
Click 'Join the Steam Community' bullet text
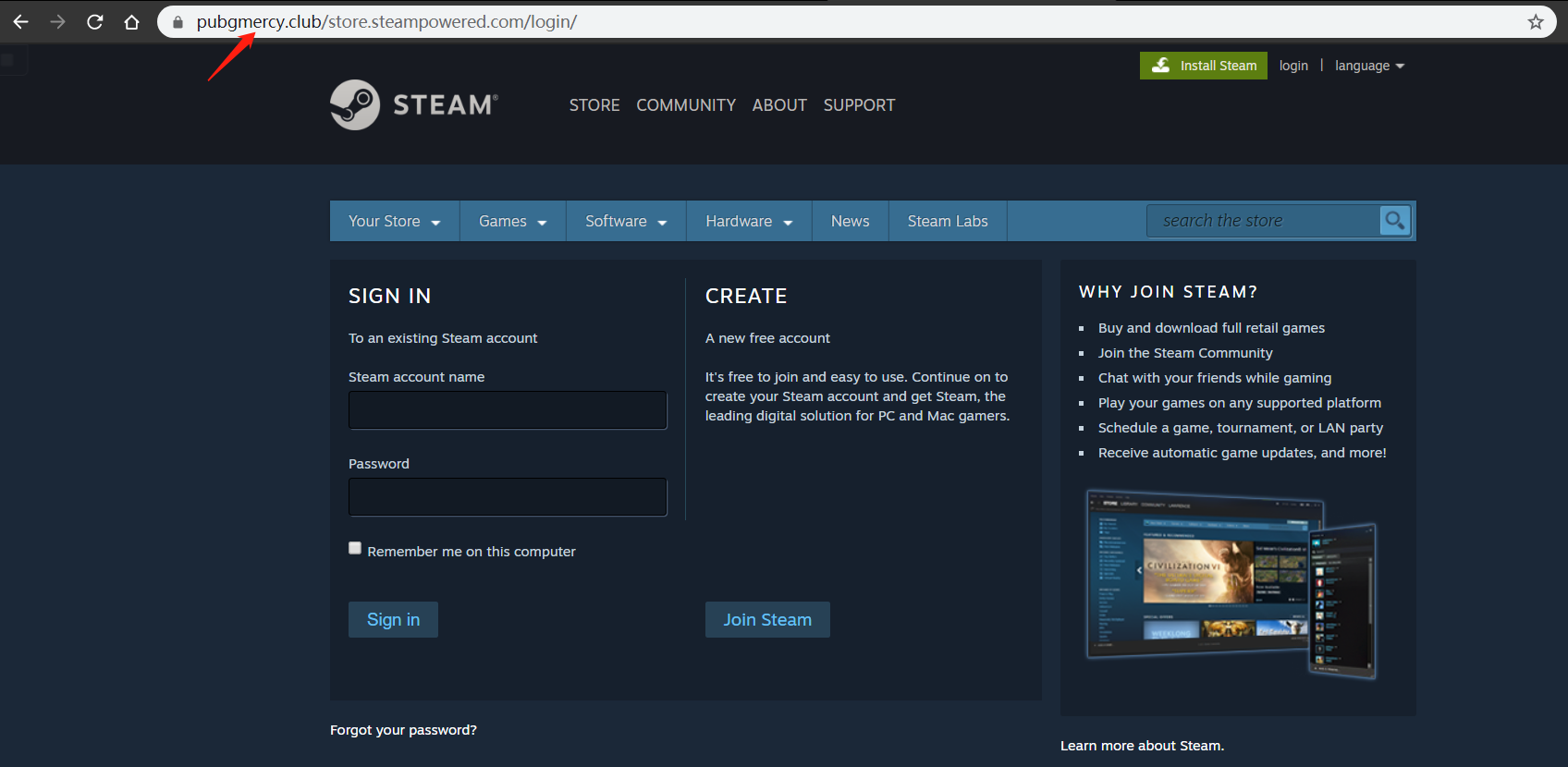[x=1185, y=353]
